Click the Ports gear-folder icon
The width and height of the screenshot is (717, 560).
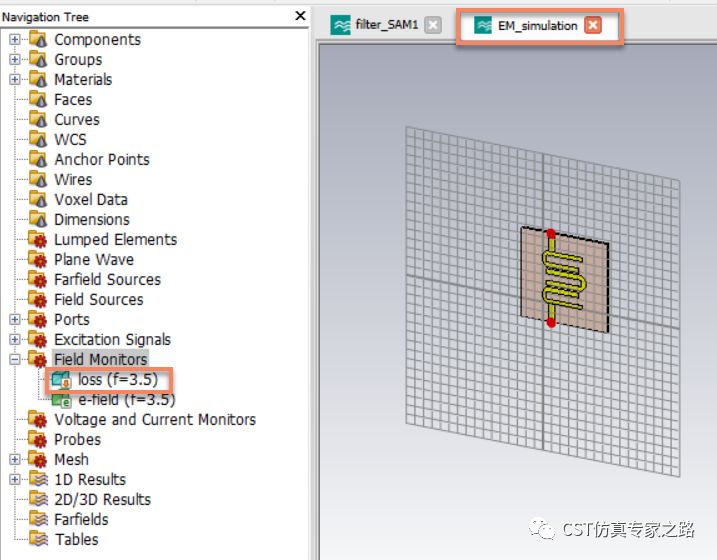point(38,320)
